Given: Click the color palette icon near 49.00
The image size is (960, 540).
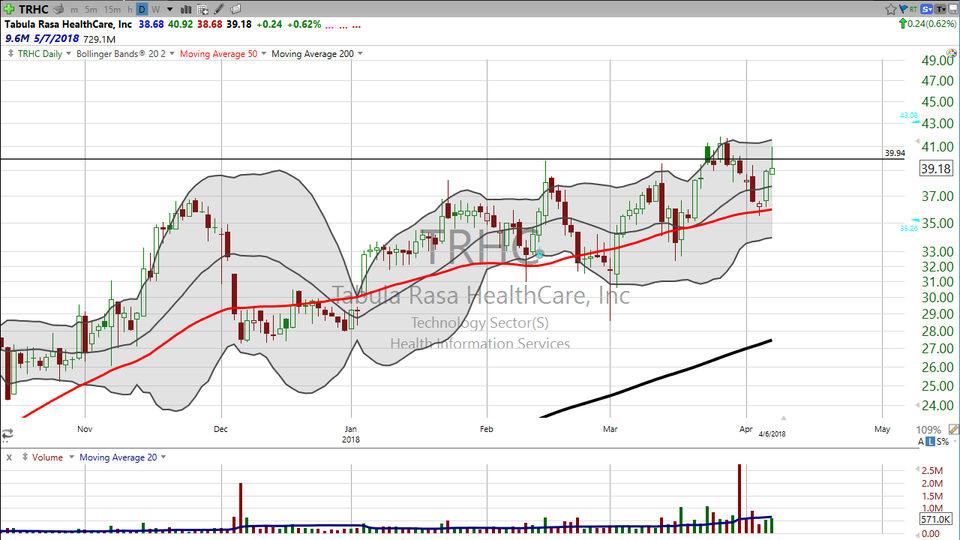Looking at the screenshot, I should coord(951,53).
